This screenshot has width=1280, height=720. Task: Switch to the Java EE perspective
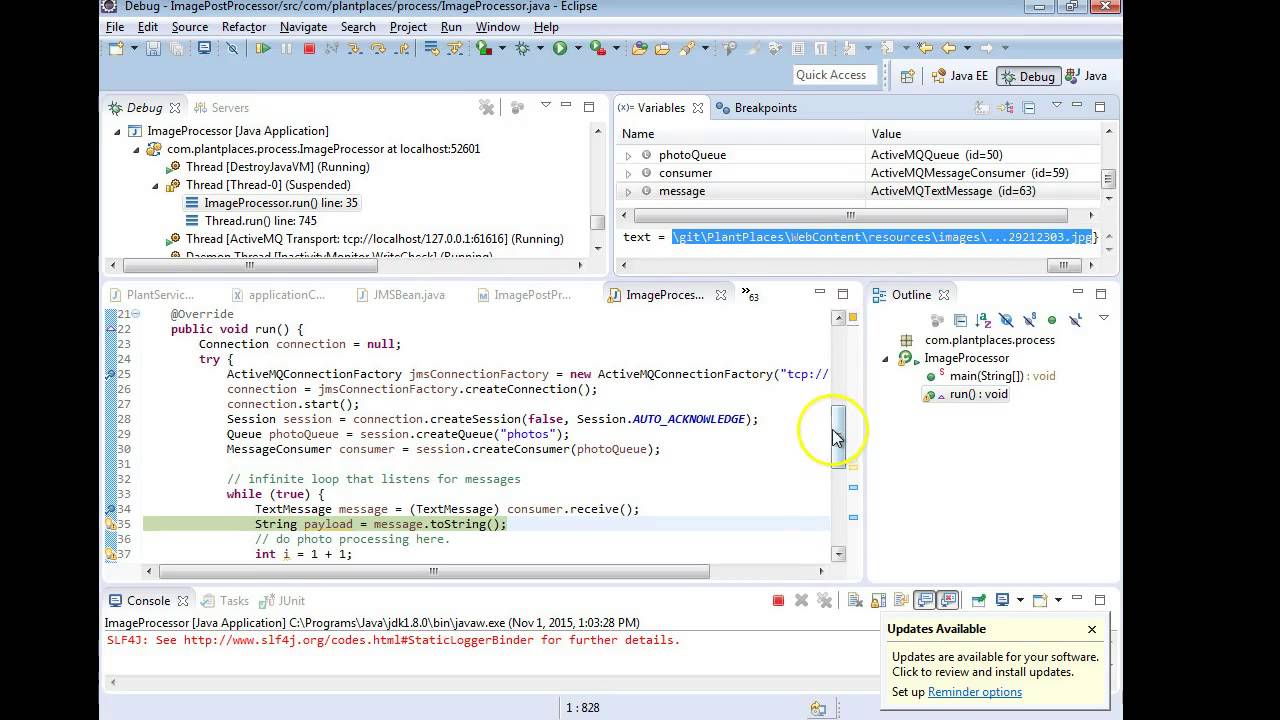pyautogui.click(x=958, y=76)
